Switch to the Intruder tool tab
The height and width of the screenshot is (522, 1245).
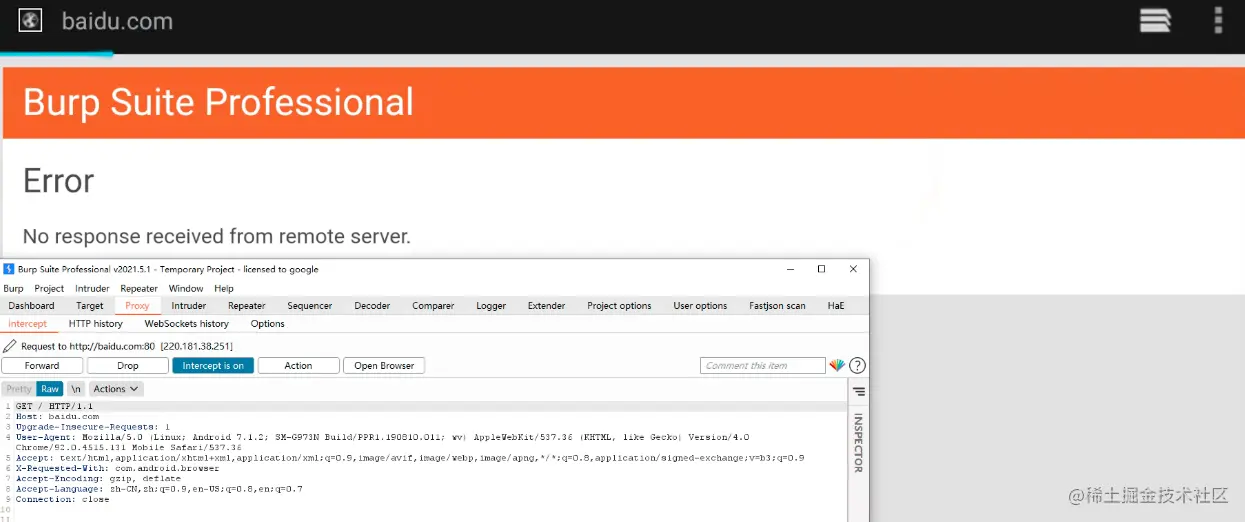189,306
